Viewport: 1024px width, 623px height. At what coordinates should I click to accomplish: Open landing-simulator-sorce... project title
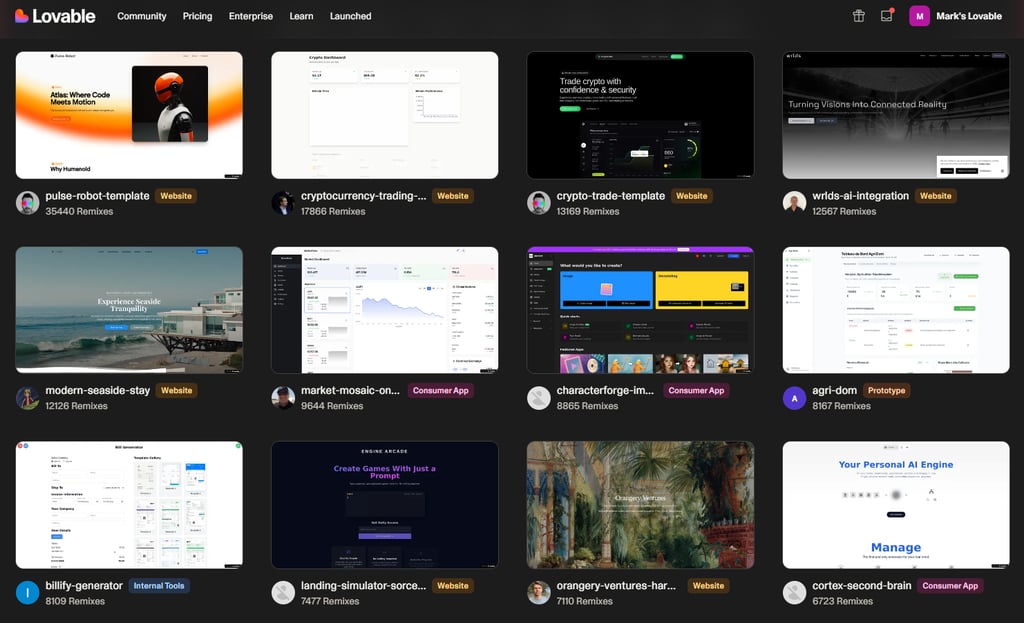click(x=363, y=585)
